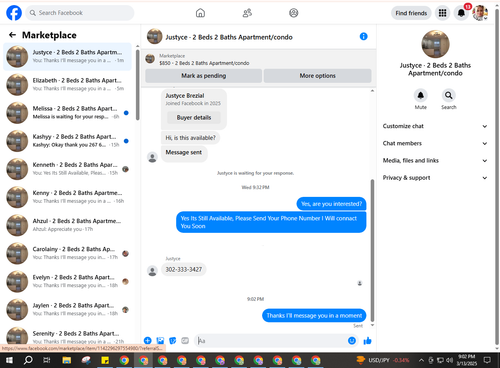
Task: Open conversation information blue info icon
Action: pyautogui.click(x=364, y=36)
